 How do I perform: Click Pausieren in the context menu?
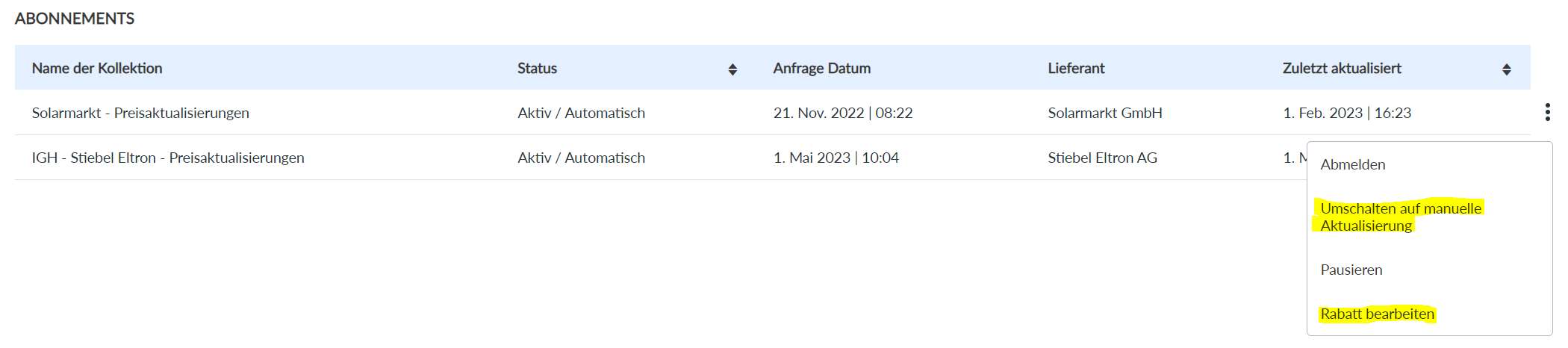pyautogui.click(x=1351, y=270)
